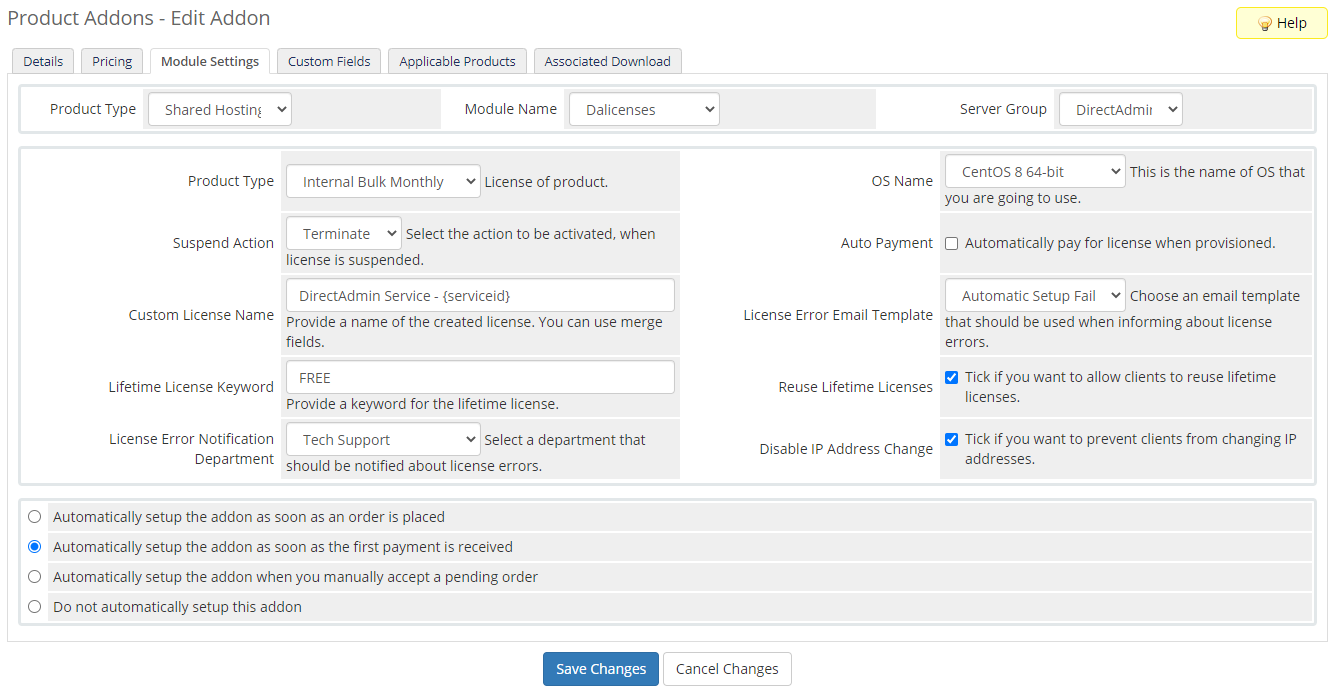Click the Product Addons - Edit Addon heading
Image resolution: width=1335 pixels, height=693 pixels.
pos(139,18)
